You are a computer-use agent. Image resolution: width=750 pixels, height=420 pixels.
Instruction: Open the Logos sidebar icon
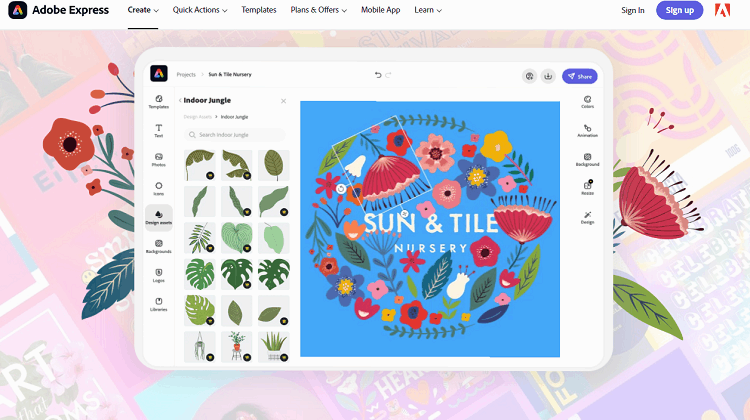point(159,275)
